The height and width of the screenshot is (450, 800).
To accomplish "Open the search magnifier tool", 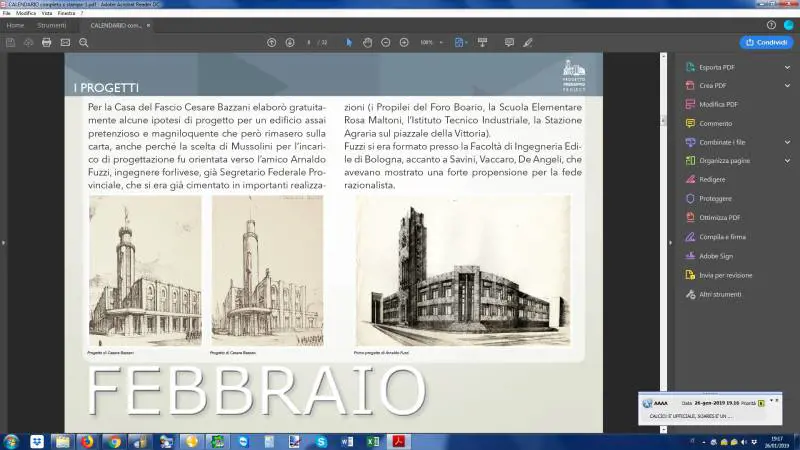I will click(x=84, y=43).
